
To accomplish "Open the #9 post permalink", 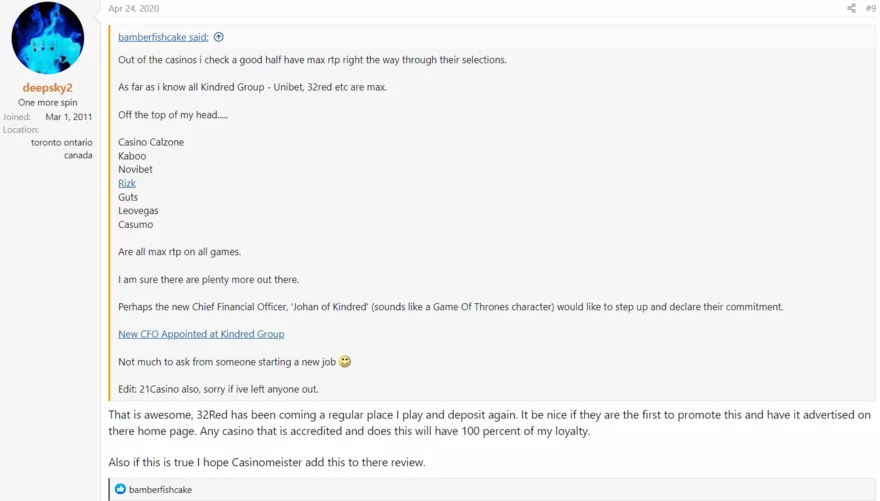I will [x=870, y=9].
